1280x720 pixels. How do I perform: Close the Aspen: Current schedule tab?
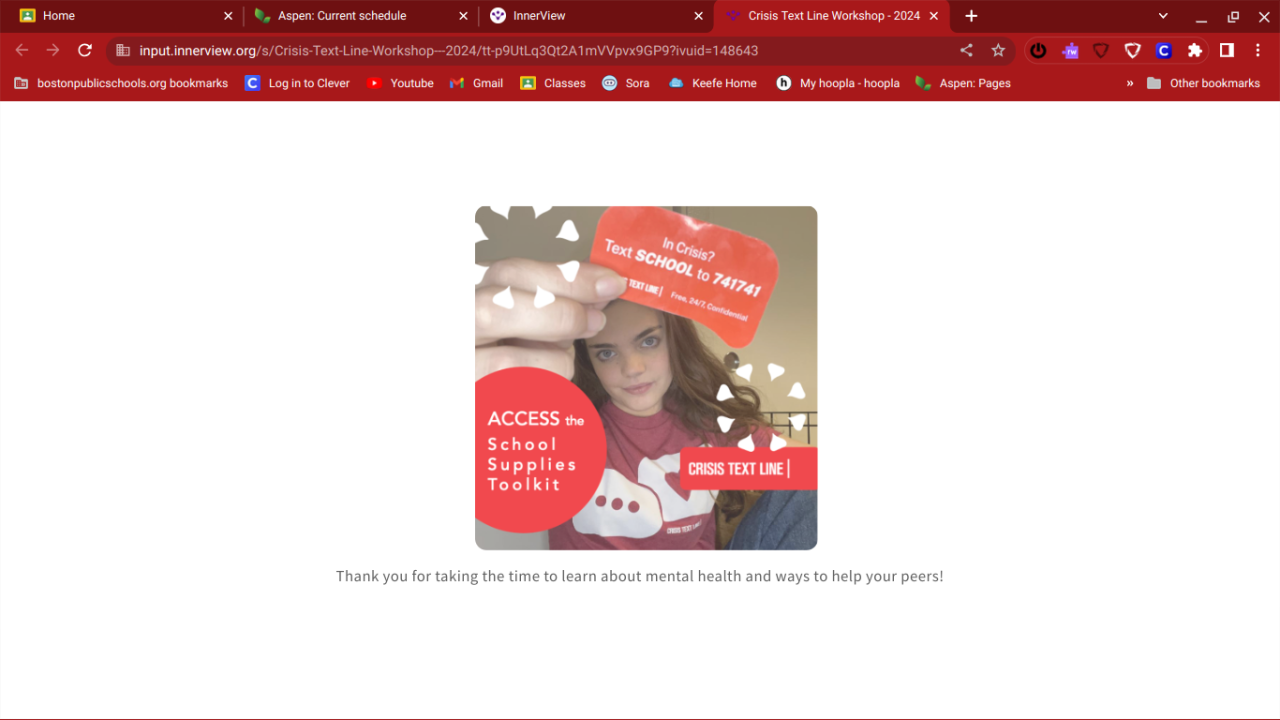[x=463, y=16]
